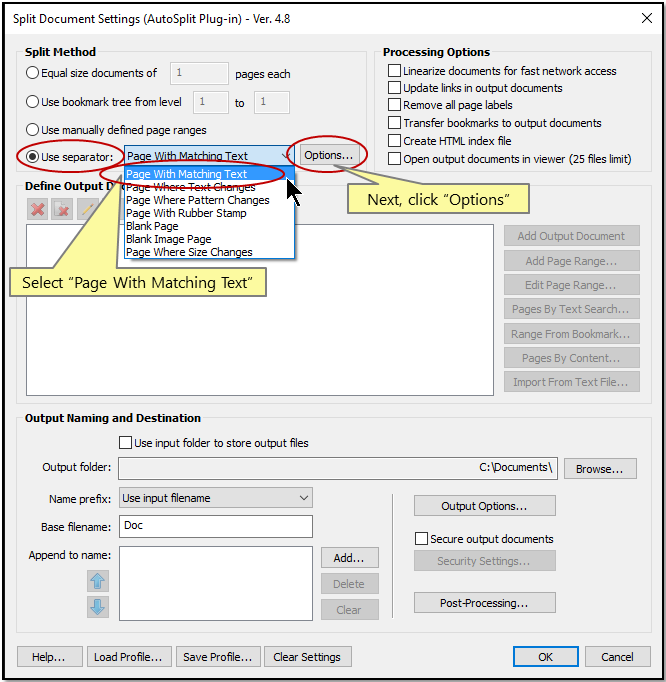666x682 pixels.
Task: Check Use input folder to store output files
Action: pyautogui.click(x=125, y=443)
